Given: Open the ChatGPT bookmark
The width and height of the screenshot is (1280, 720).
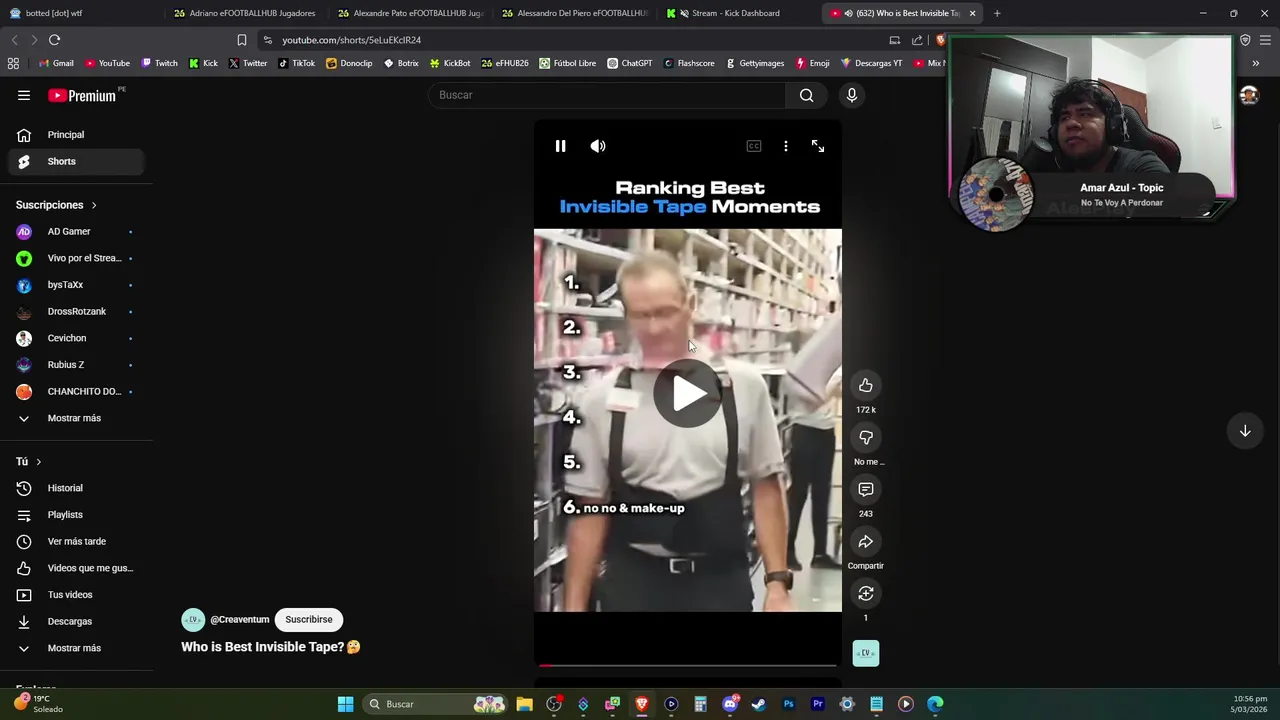Looking at the screenshot, I should pos(629,63).
